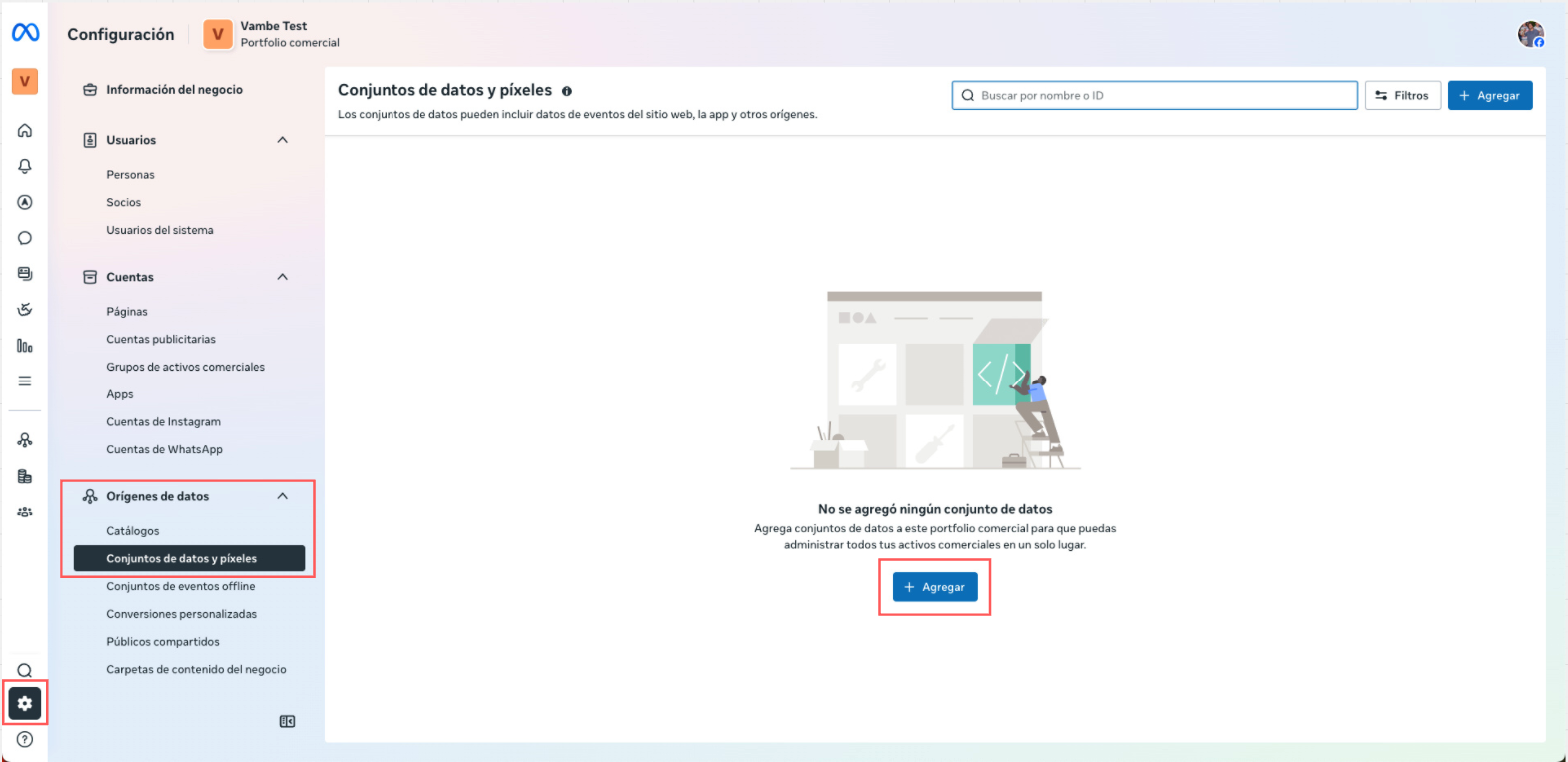1568x762 pixels.
Task: Collapse the Usuarios section
Action: pyautogui.click(x=283, y=140)
